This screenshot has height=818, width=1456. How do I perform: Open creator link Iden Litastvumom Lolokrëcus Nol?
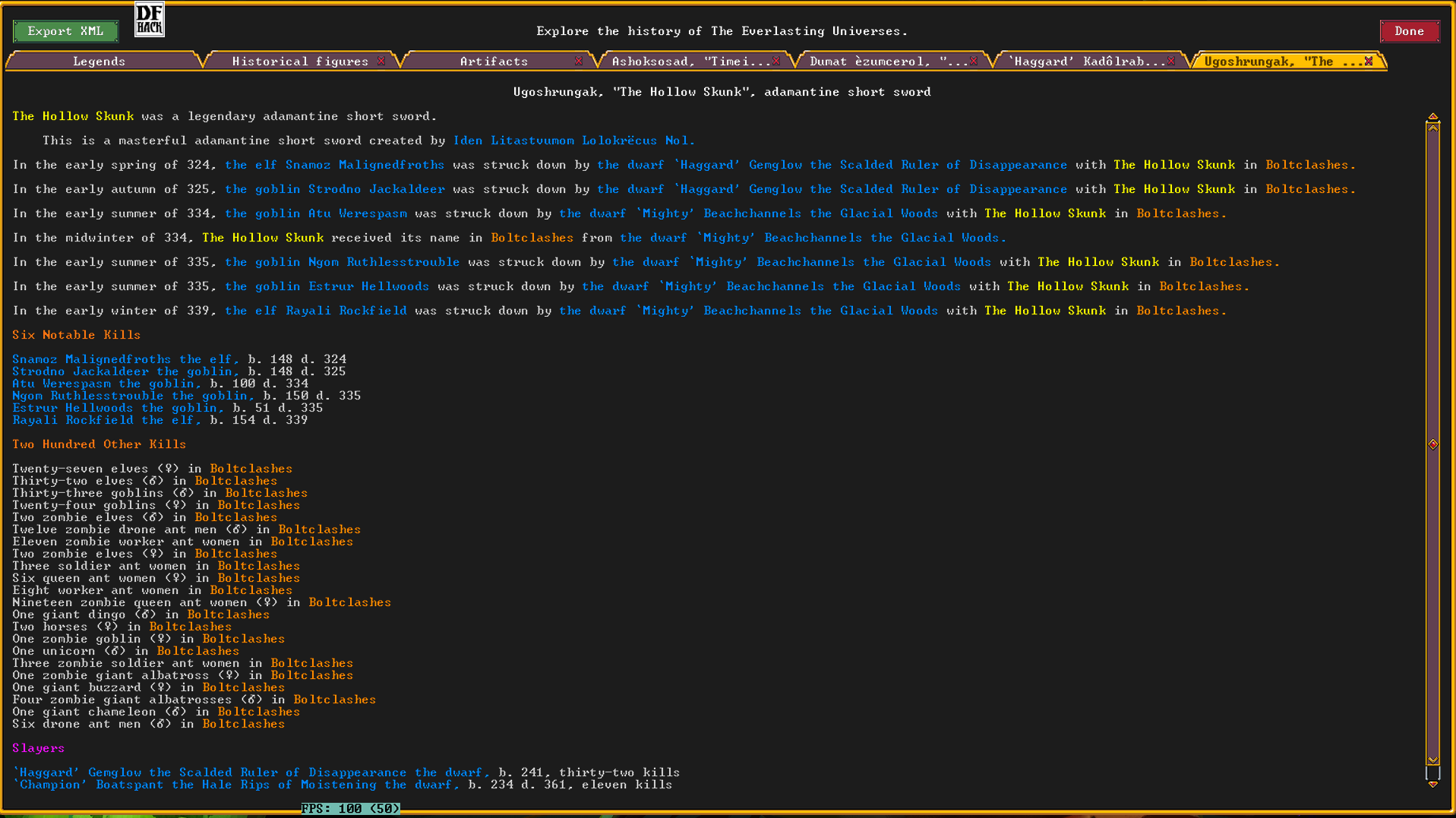tap(574, 141)
